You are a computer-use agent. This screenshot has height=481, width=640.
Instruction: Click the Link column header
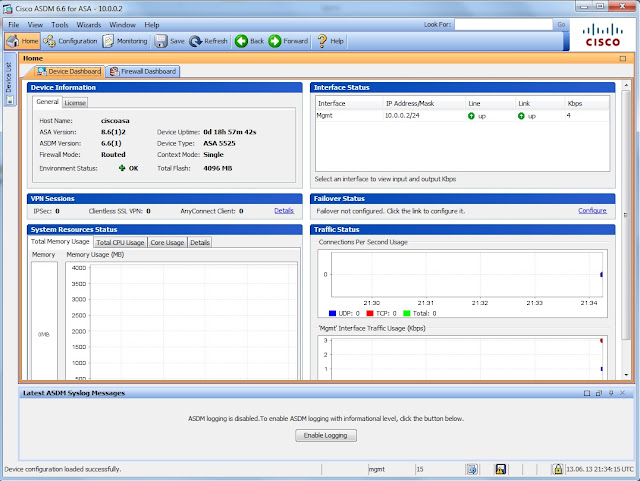[x=540, y=104]
